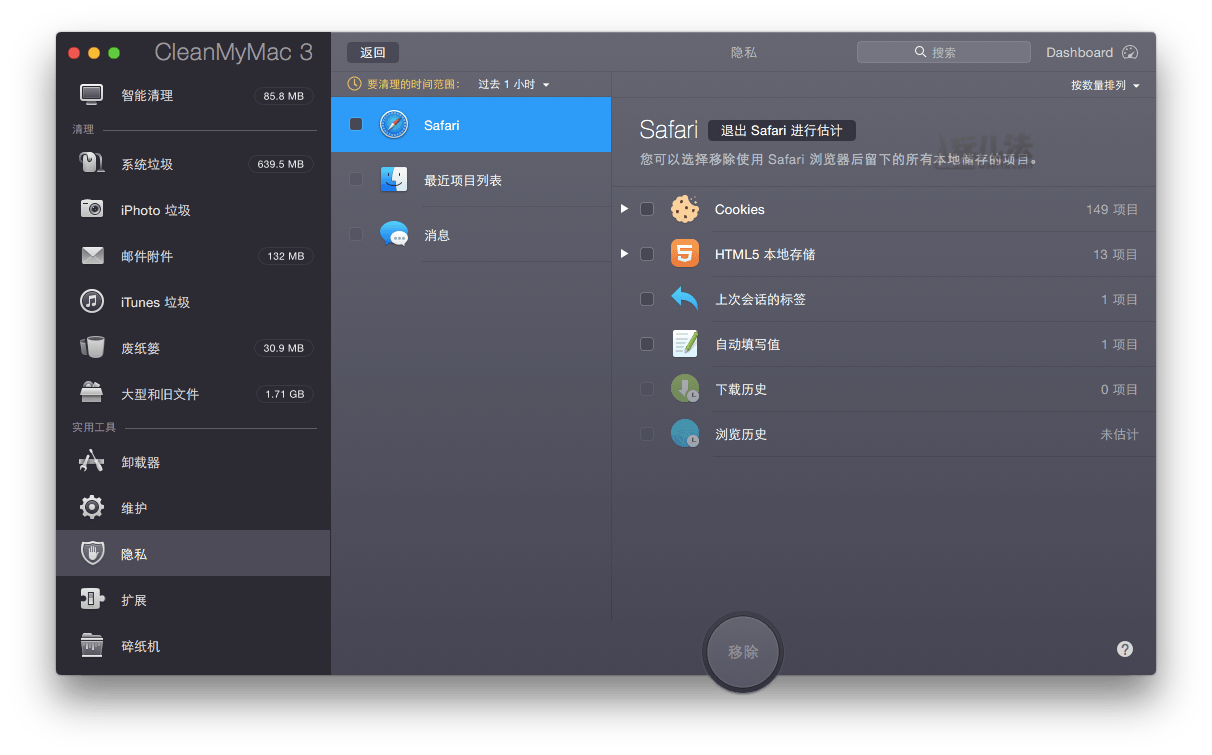1212x755 pixels.
Task: Click the 维护 gear icon
Action: [x=92, y=507]
